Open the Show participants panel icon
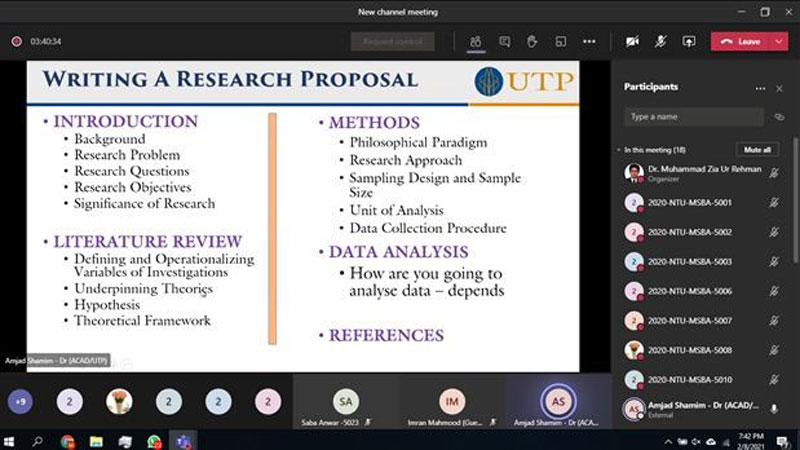 476,42
